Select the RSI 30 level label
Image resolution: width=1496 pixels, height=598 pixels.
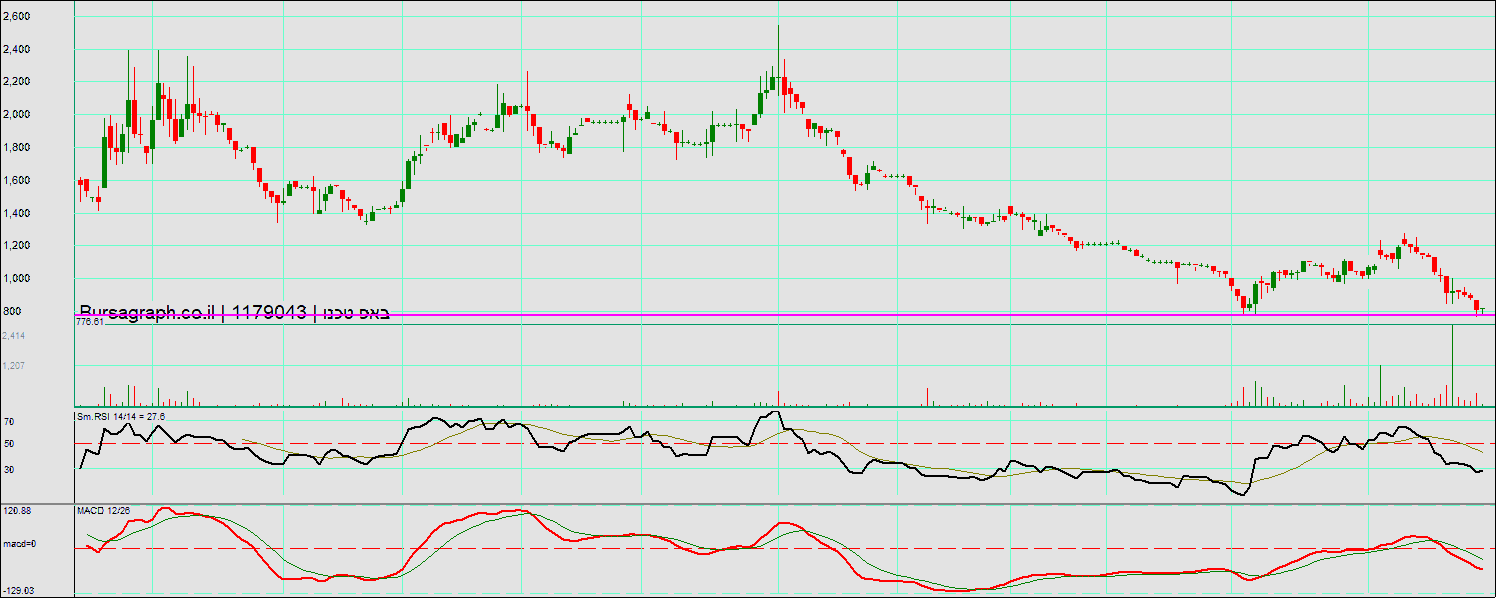coord(8,469)
